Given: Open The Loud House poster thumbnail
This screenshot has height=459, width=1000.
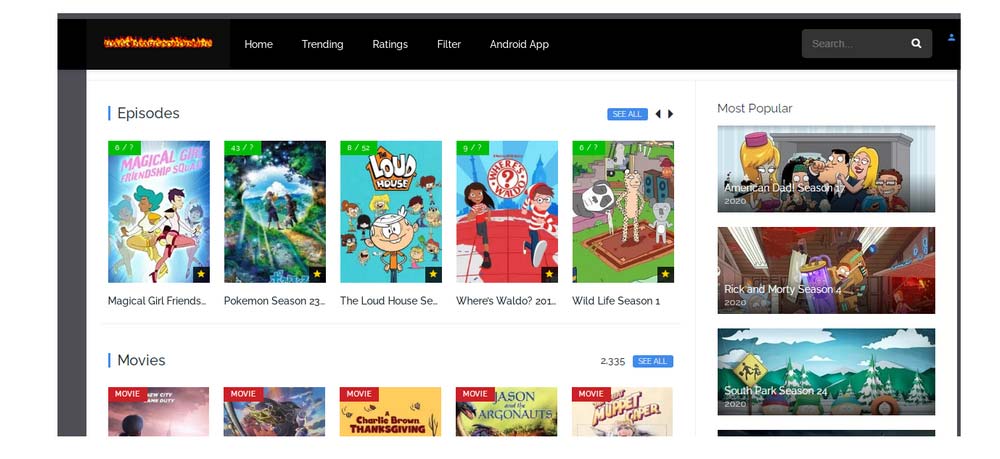Looking at the screenshot, I should click(391, 212).
